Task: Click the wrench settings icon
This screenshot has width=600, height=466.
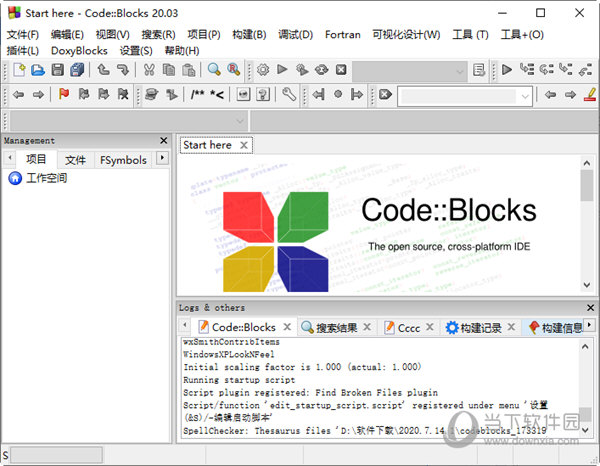Action: coord(290,95)
